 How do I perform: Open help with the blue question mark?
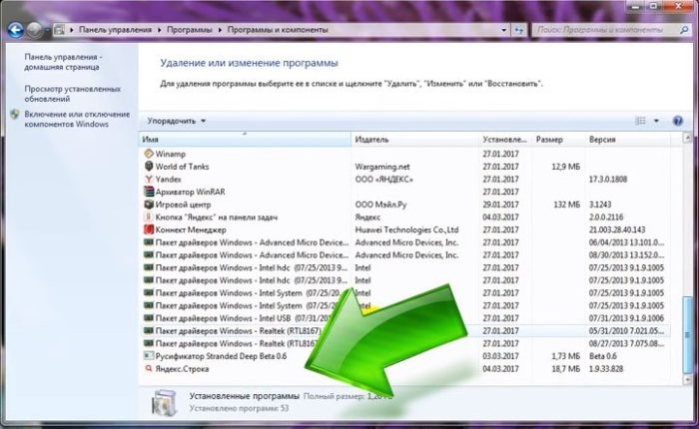(x=678, y=121)
